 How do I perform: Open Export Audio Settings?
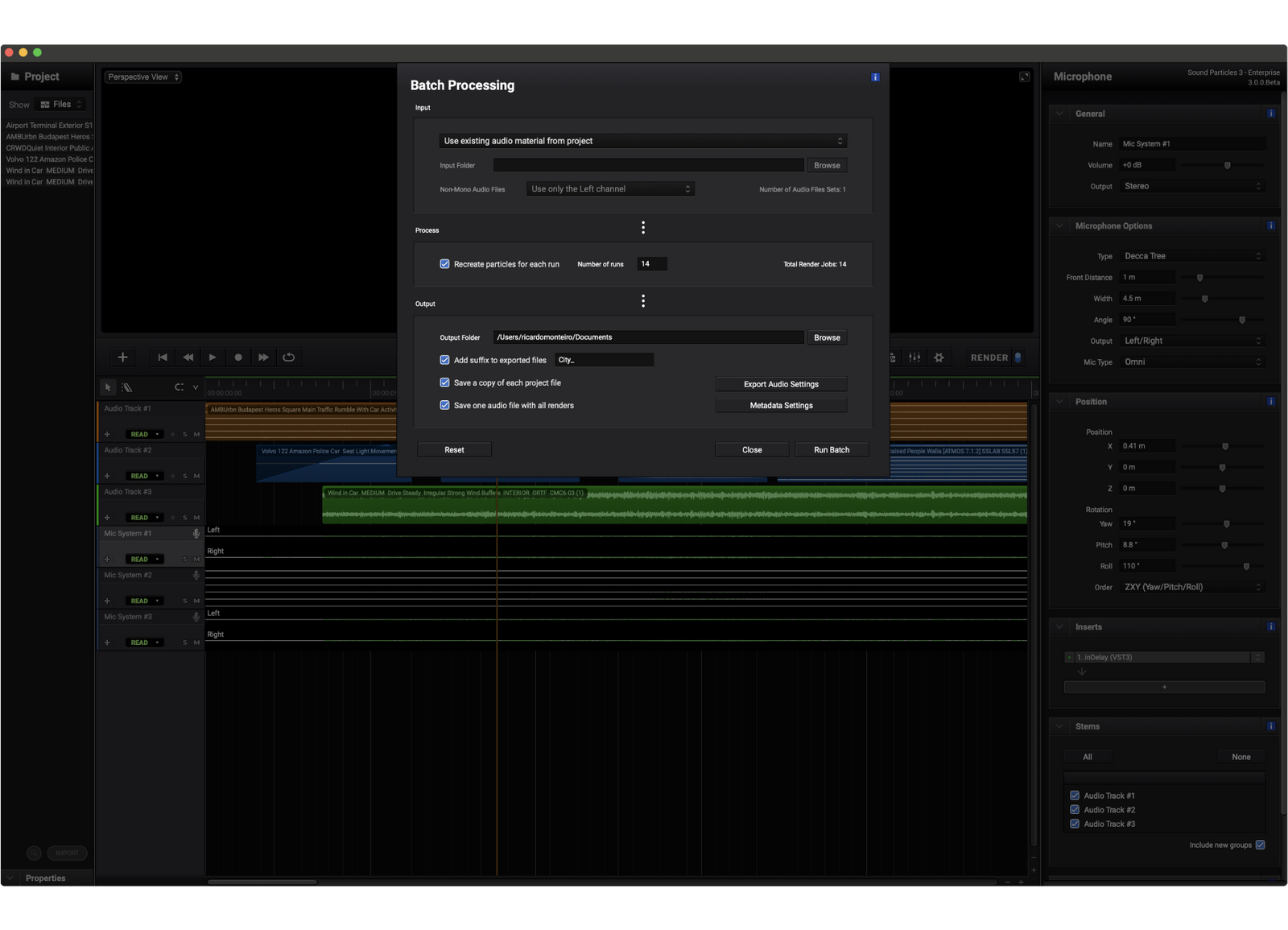(x=781, y=384)
